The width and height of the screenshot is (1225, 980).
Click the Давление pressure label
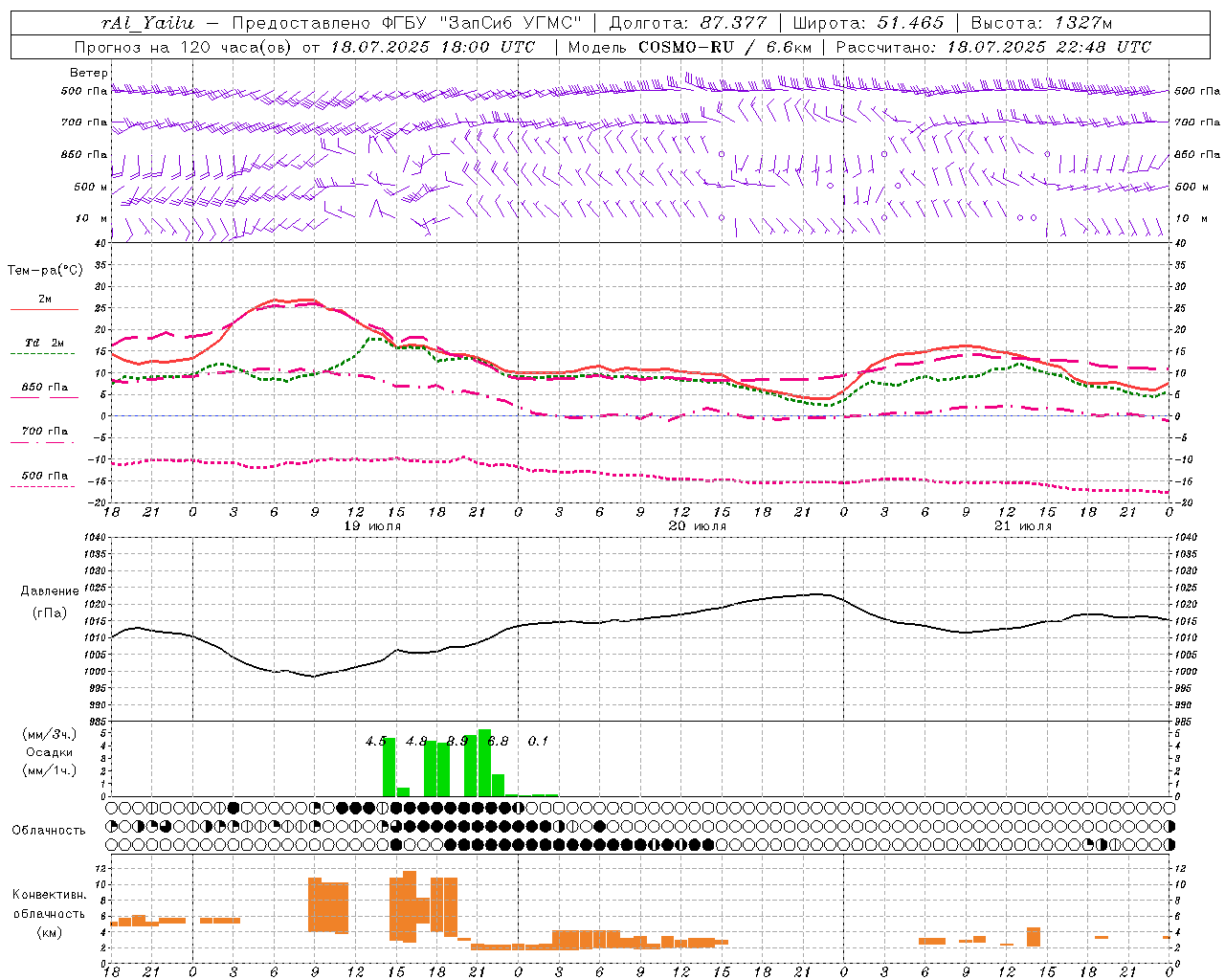(x=50, y=591)
